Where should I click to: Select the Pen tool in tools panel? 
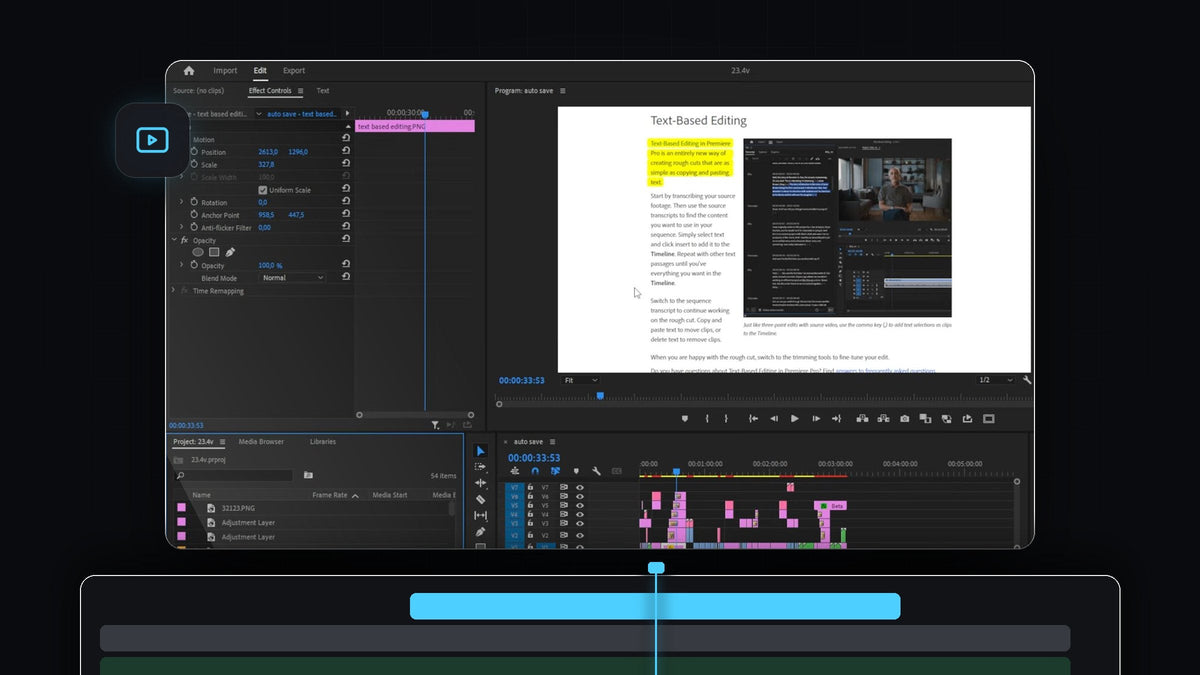pos(481,531)
